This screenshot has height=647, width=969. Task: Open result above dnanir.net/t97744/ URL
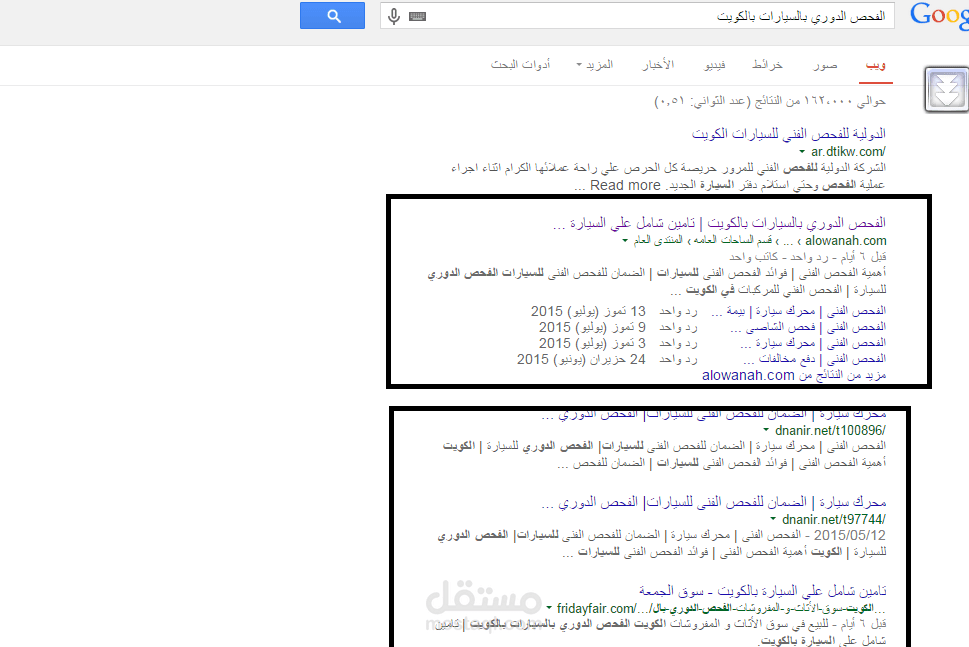(714, 502)
